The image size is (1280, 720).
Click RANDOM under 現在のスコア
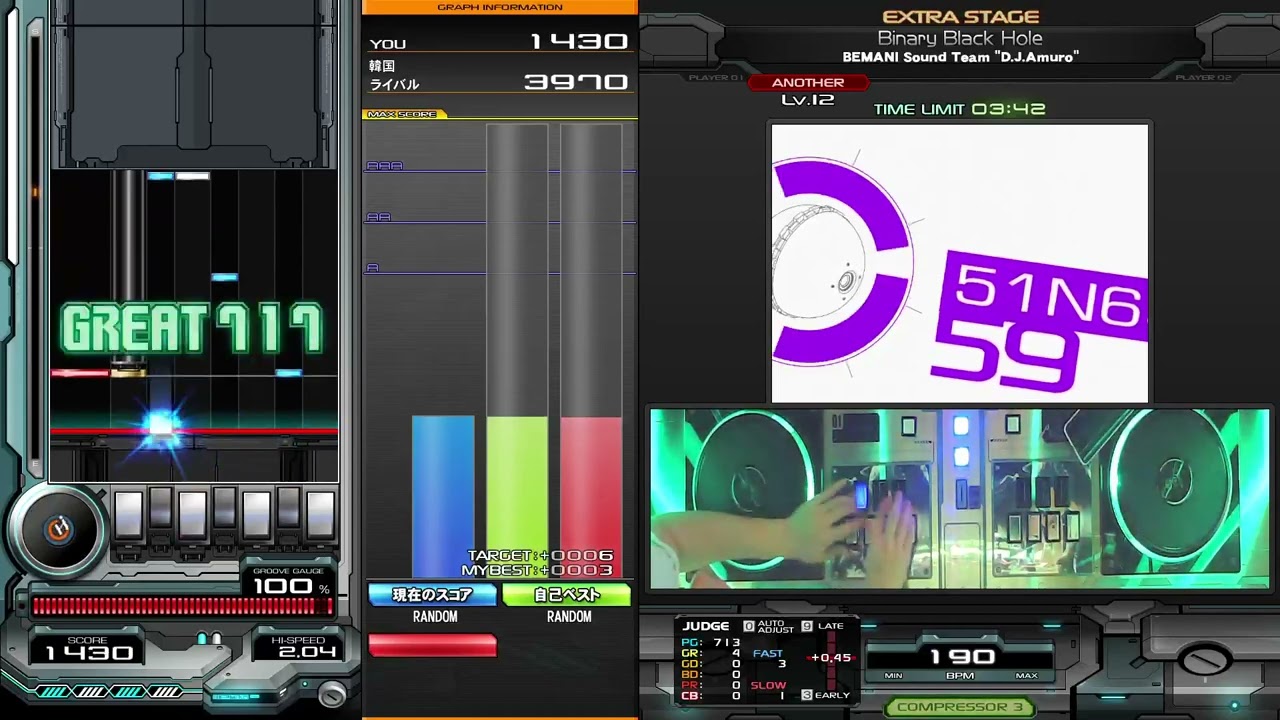click(x=435, y=617)
